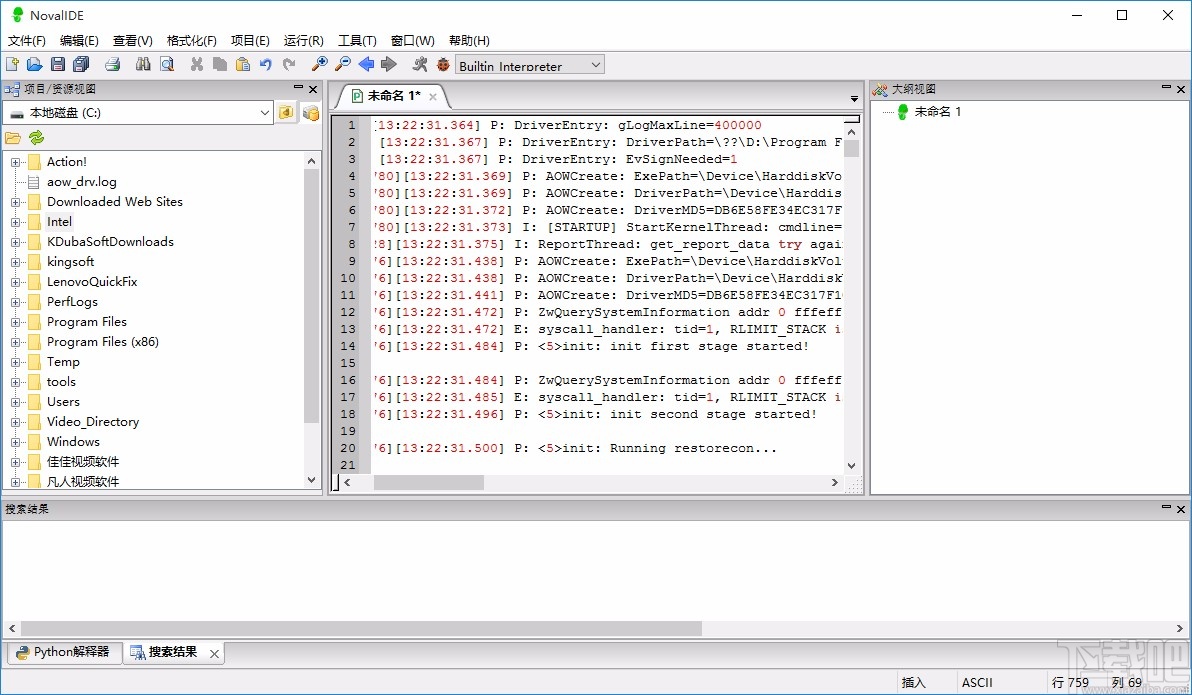Open the 格式化(F) menu
The width and height of the screenshot is (1192, 695).
[192, 40]
